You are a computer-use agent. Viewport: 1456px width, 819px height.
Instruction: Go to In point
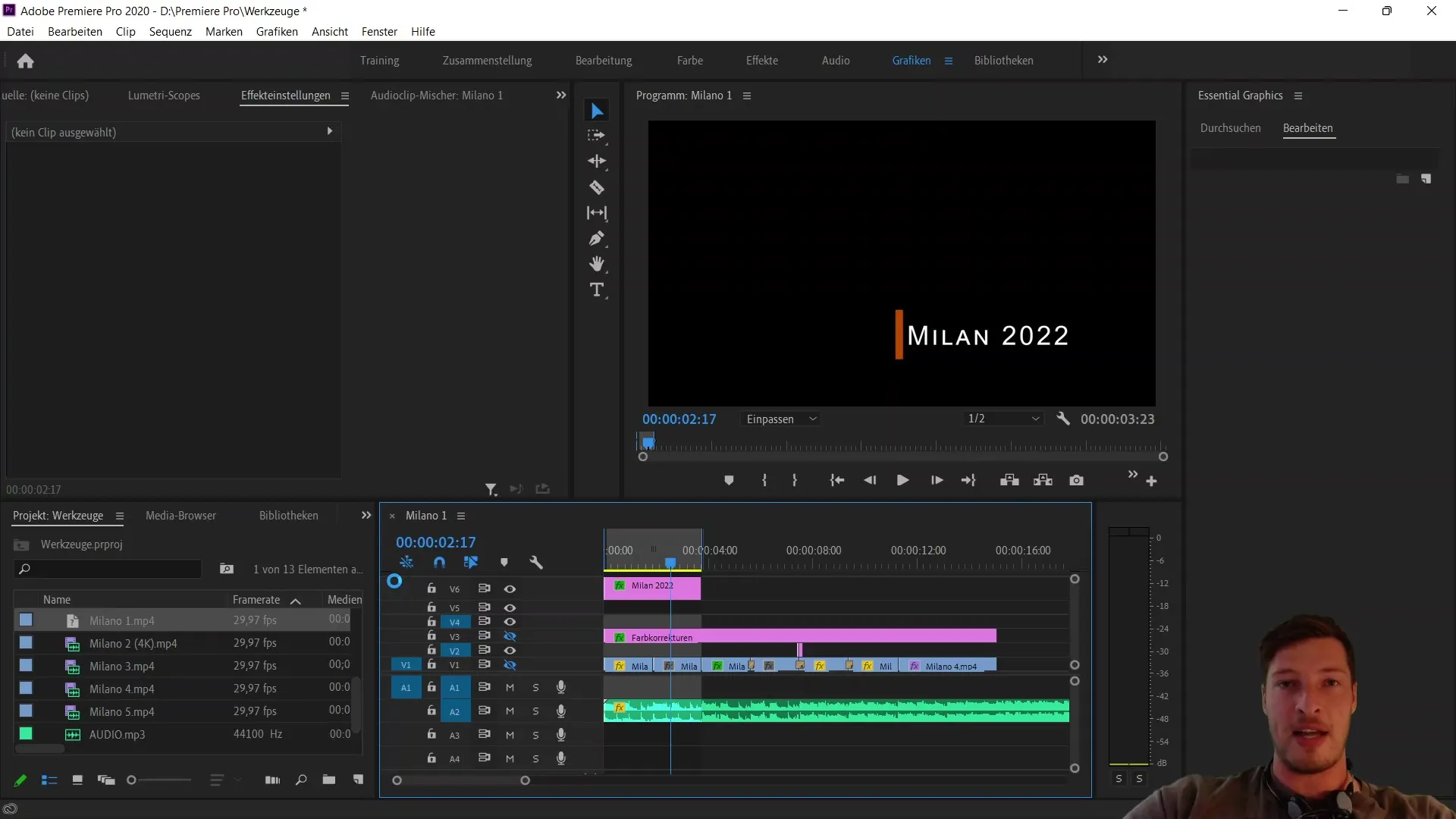coord(836,481)
